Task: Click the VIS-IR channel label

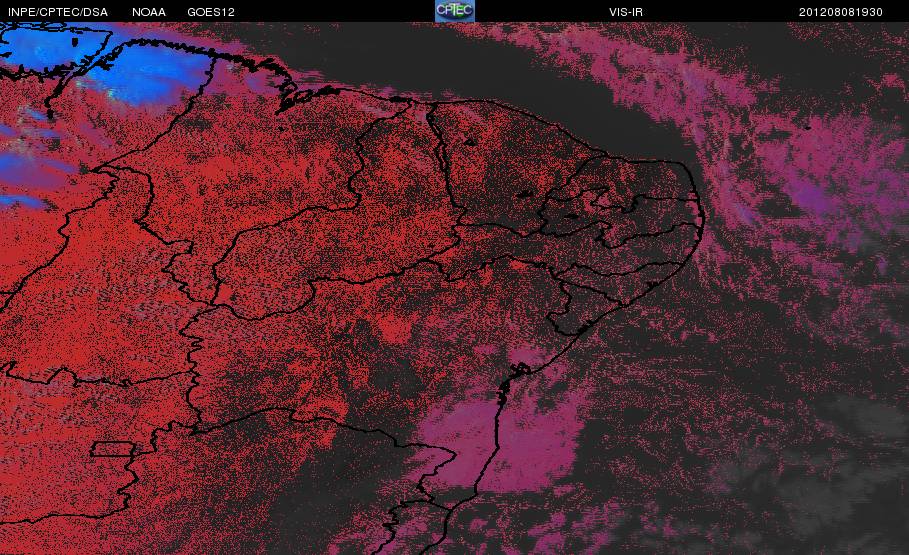Action: 626,12
